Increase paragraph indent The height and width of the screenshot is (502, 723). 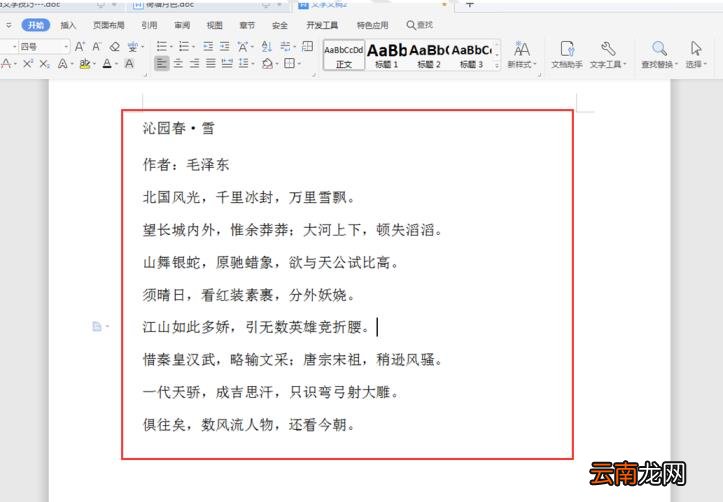tap(225, 47)
